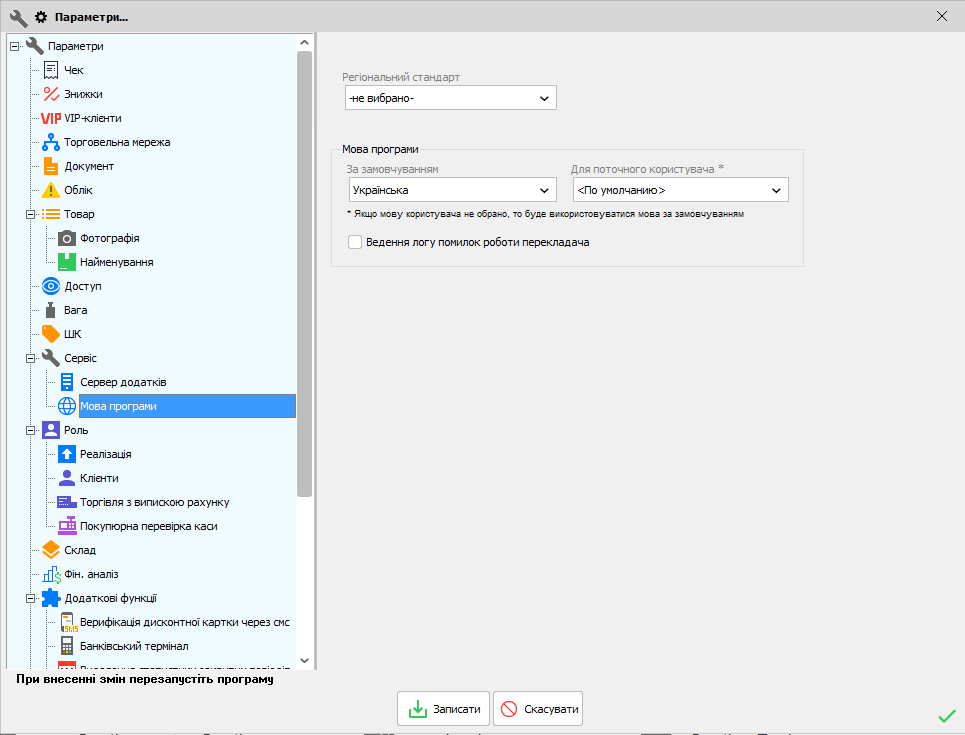Click the tree panel scroll down arrow
Image resolution: width=965 pixels, height=735 pixels.
(x=305, y=661)
